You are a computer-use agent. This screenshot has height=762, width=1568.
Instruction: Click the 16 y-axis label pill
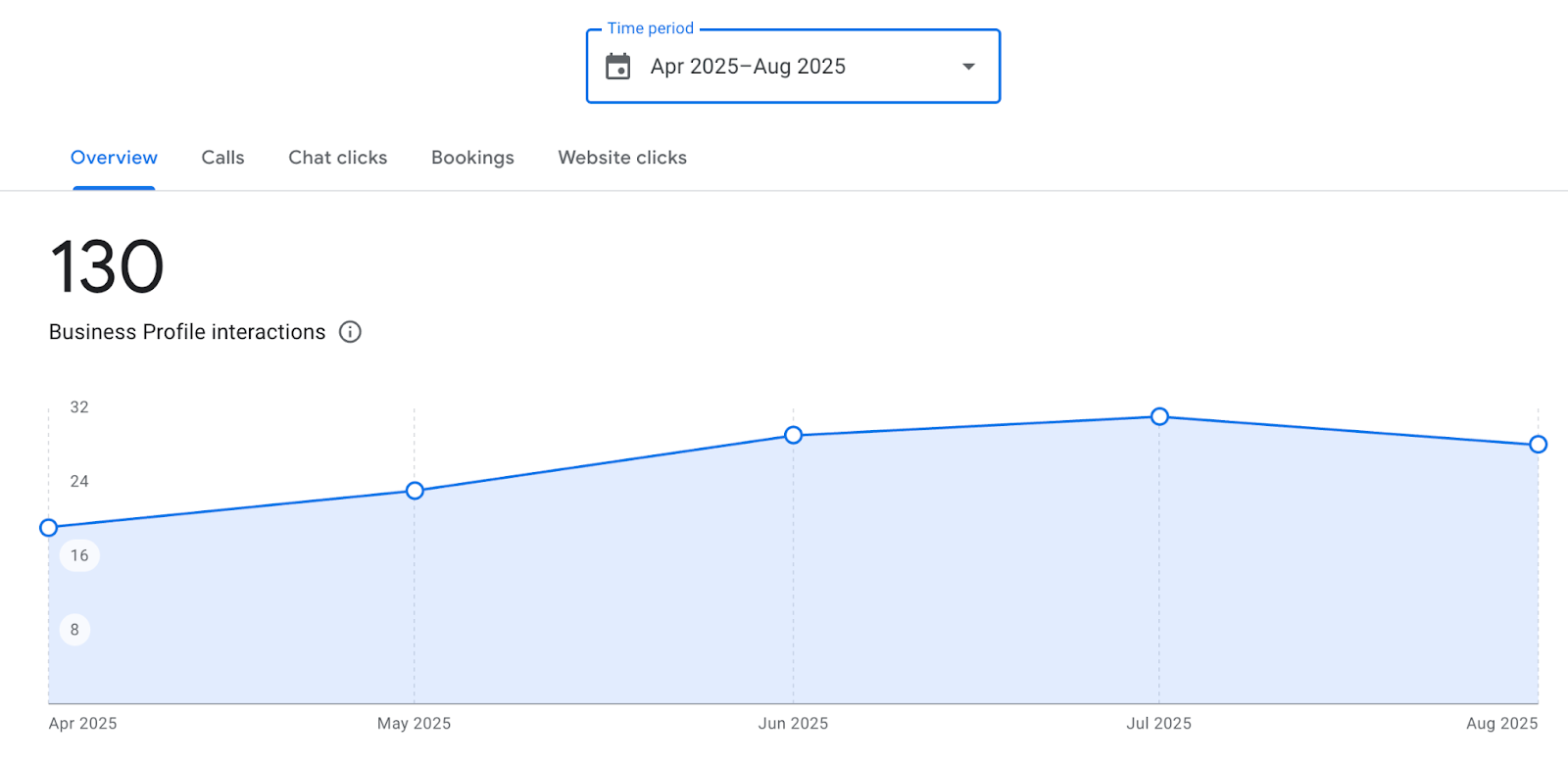pyautogui.click(x=79, y=555)
